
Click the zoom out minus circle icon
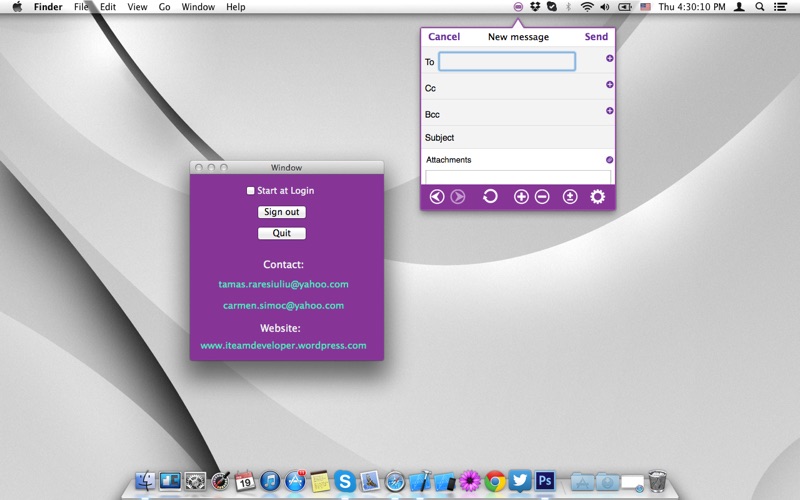click(542, 196)
